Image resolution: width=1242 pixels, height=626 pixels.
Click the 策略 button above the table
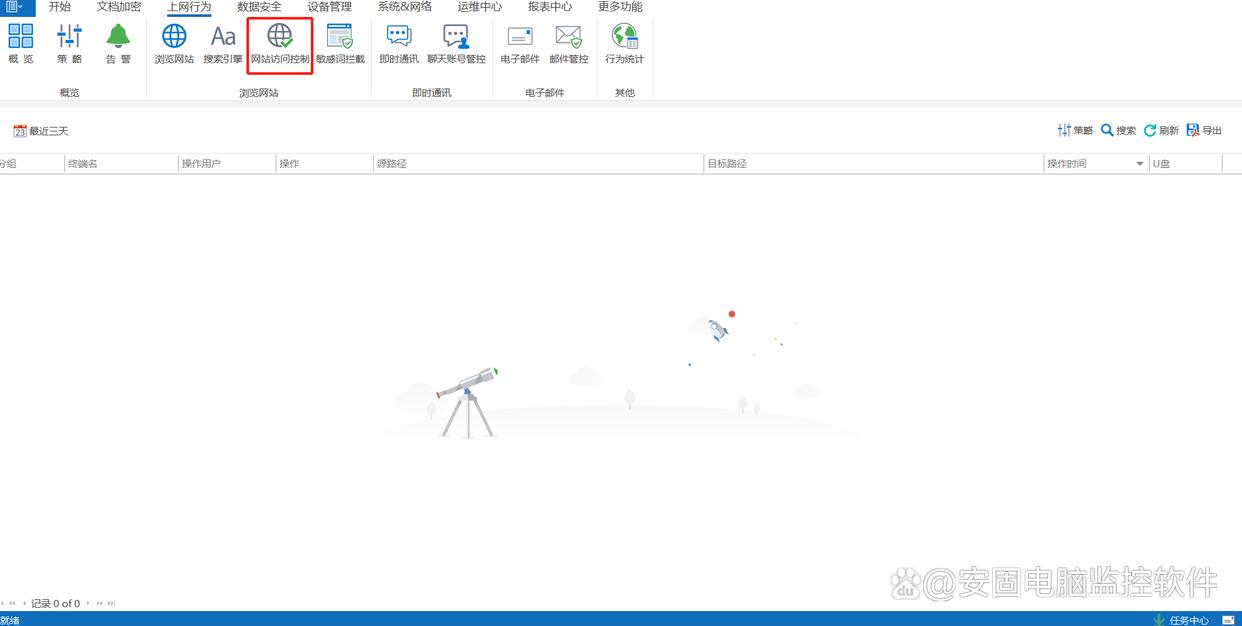tap(1075, 131)
